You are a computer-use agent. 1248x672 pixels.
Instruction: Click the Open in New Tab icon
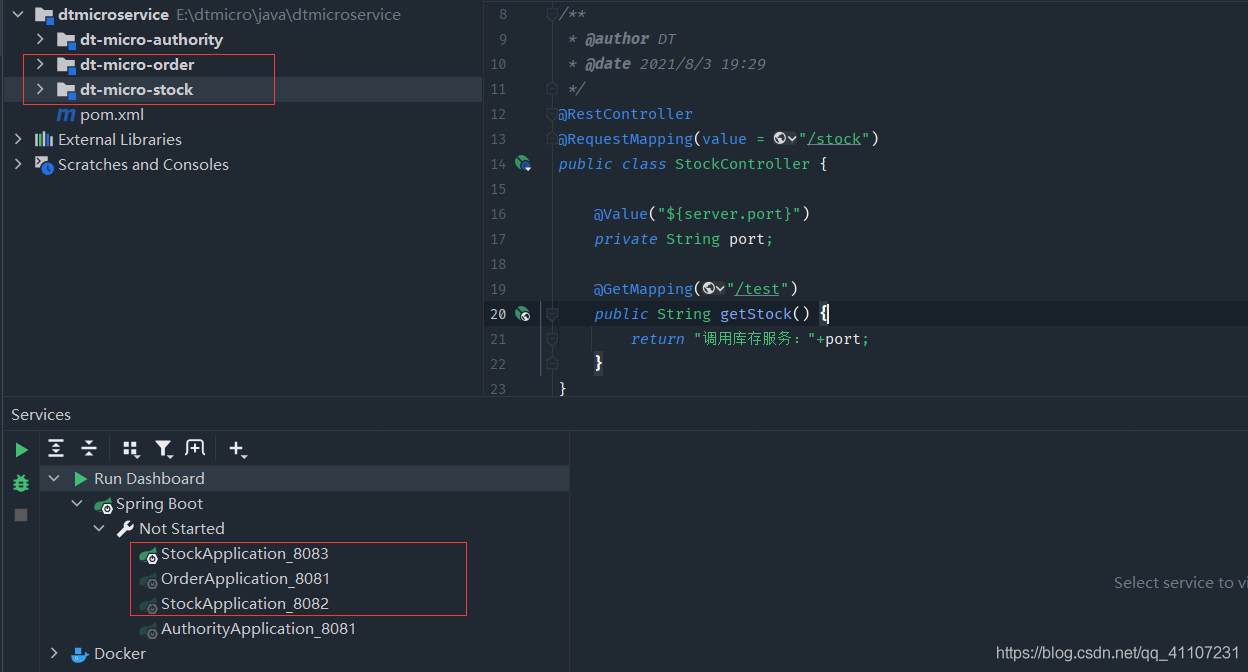click(195, 448)
